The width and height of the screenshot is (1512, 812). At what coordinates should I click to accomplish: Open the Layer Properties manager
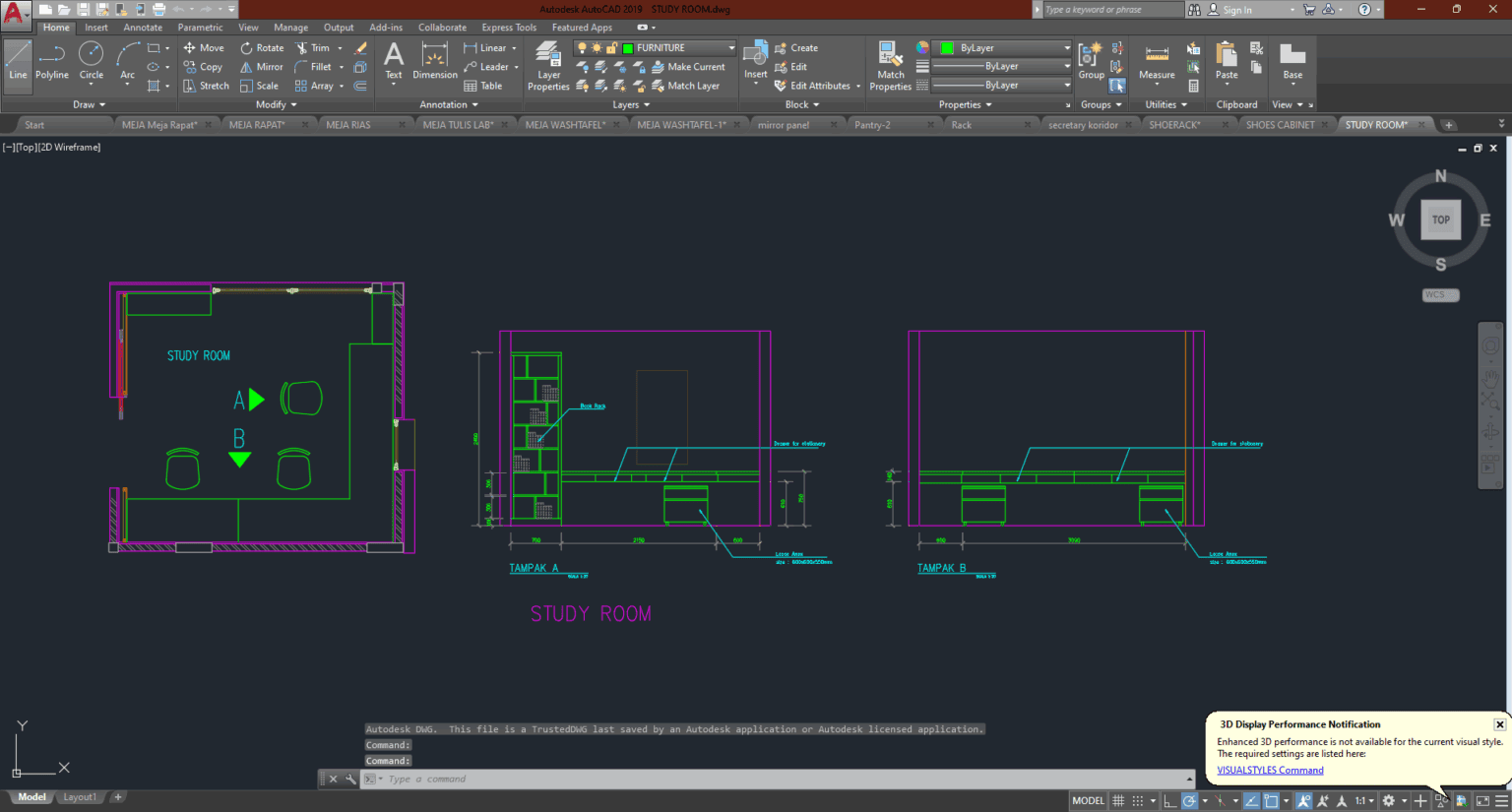548,66
